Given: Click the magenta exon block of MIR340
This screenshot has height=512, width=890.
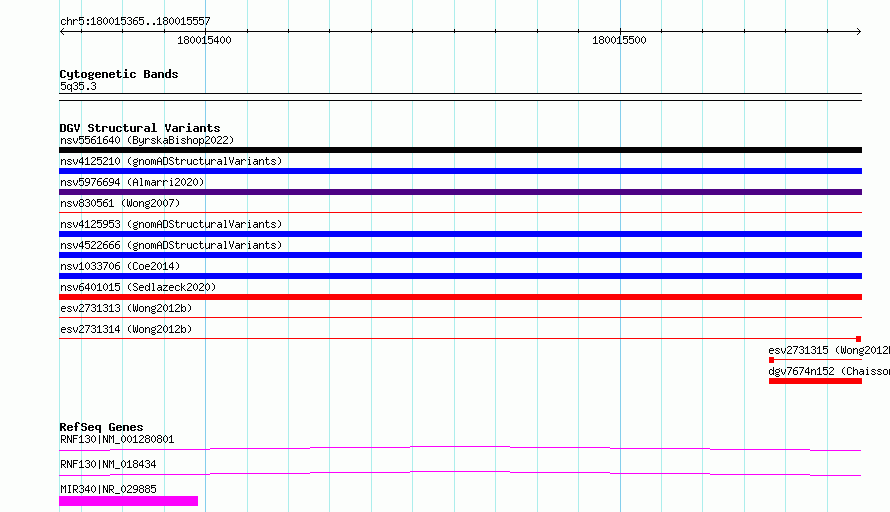Looking at the screenshot, I should [x=128, y=501].
